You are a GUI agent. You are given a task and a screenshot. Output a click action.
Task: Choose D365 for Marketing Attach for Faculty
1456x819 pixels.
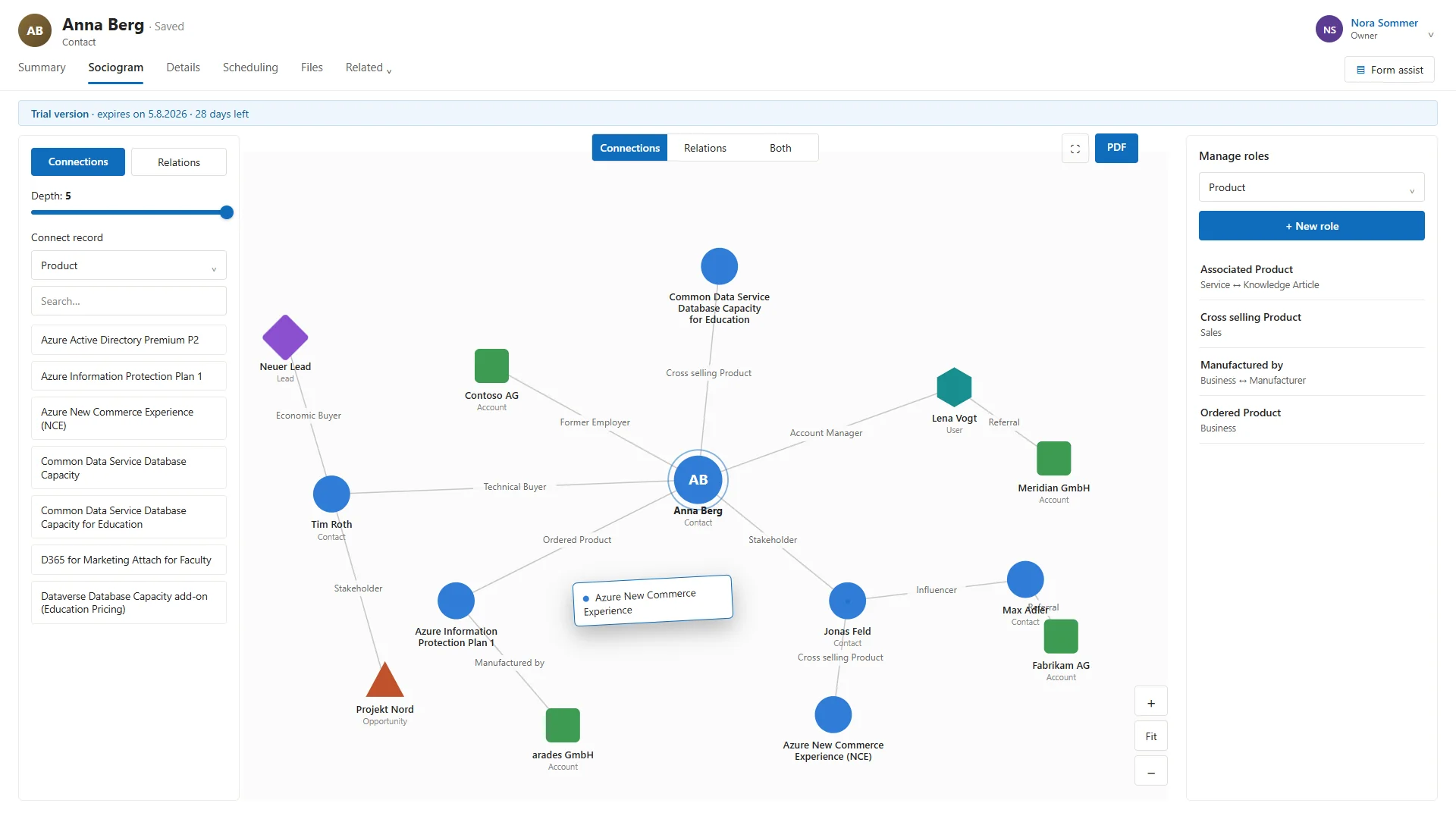[x=129, y=560]
